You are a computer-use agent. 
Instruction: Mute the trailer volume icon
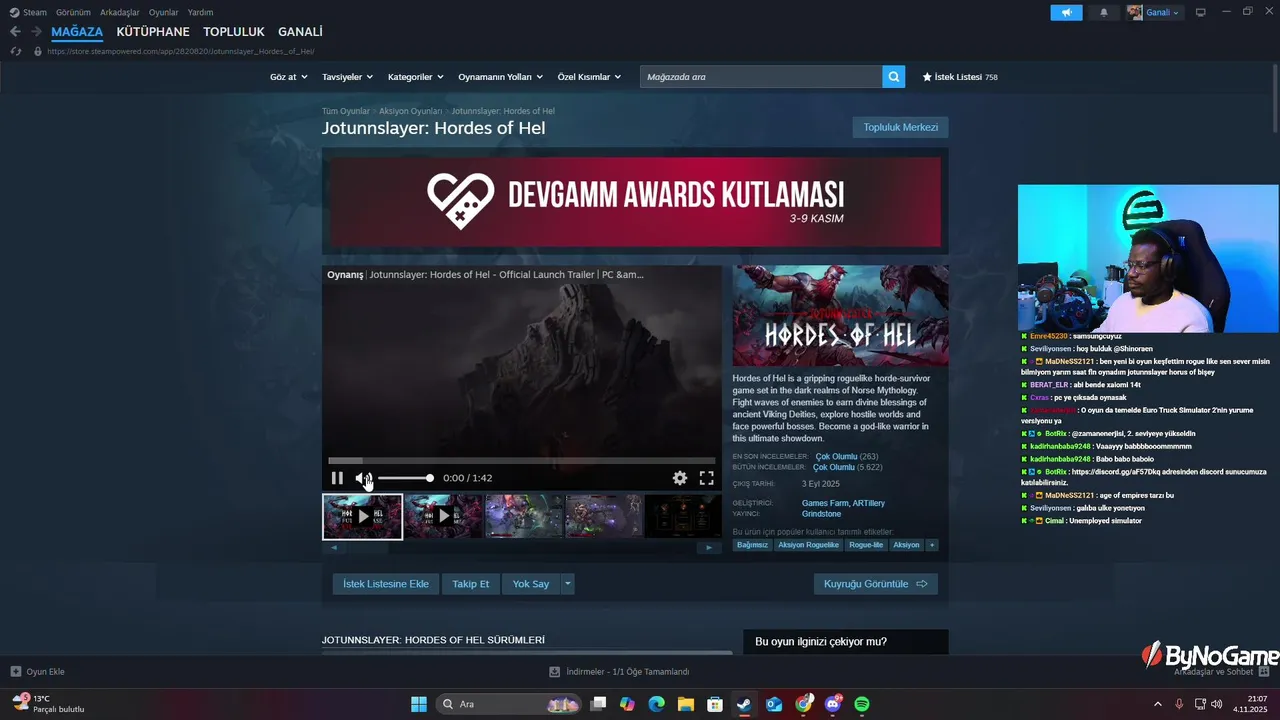click(x=363, y=478)
